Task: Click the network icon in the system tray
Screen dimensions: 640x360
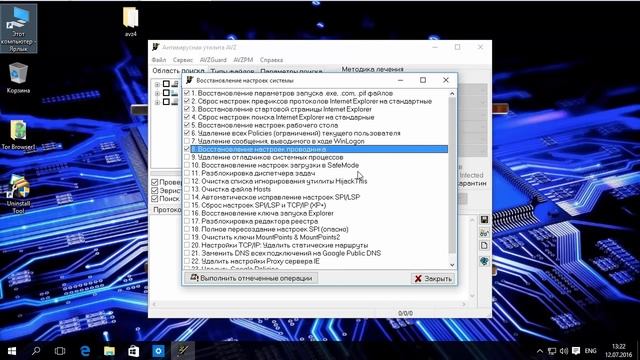Action: pyautogui.click(x=552, y=351)
